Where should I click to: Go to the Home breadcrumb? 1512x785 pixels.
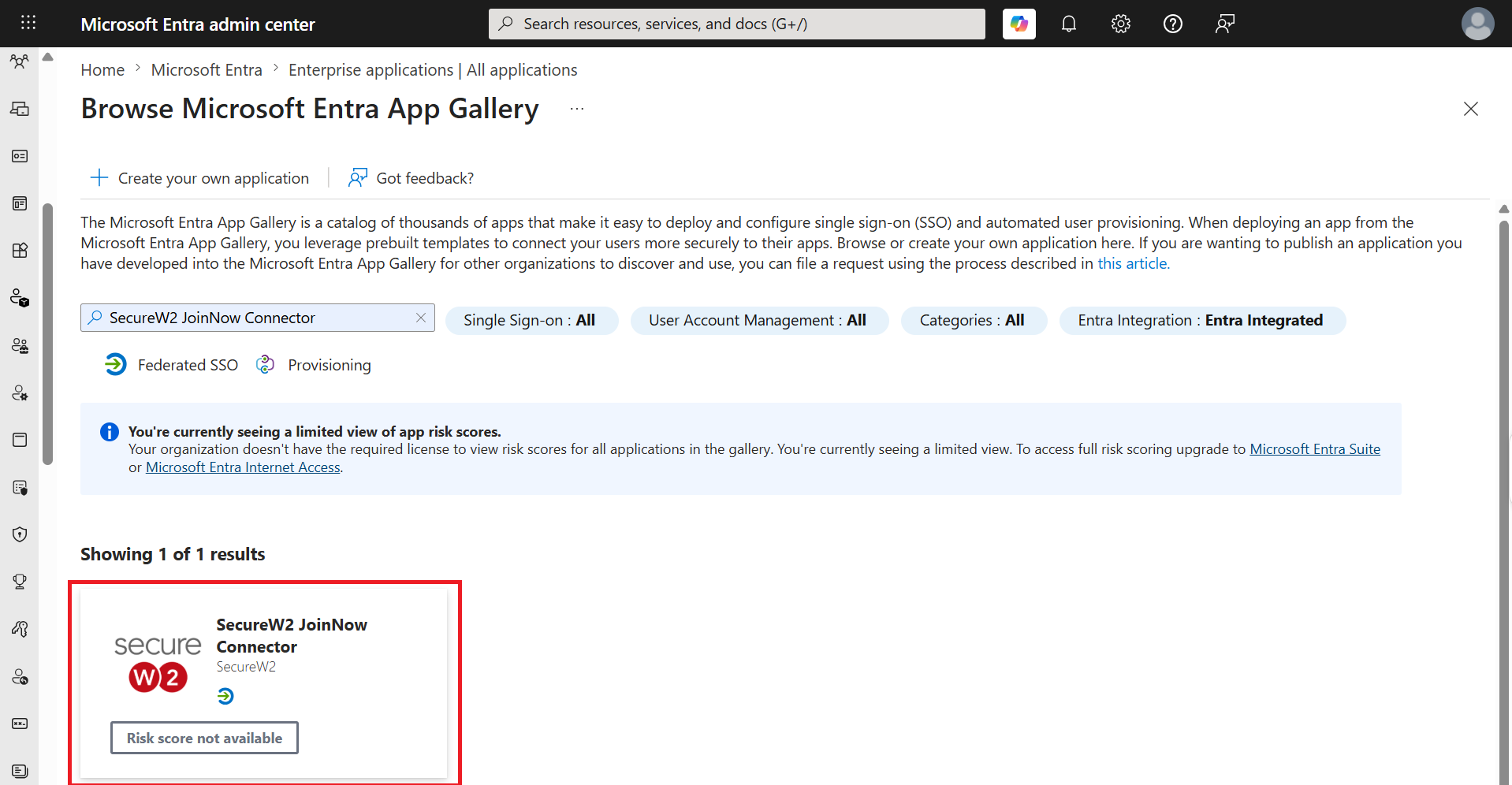pos(102,70)
